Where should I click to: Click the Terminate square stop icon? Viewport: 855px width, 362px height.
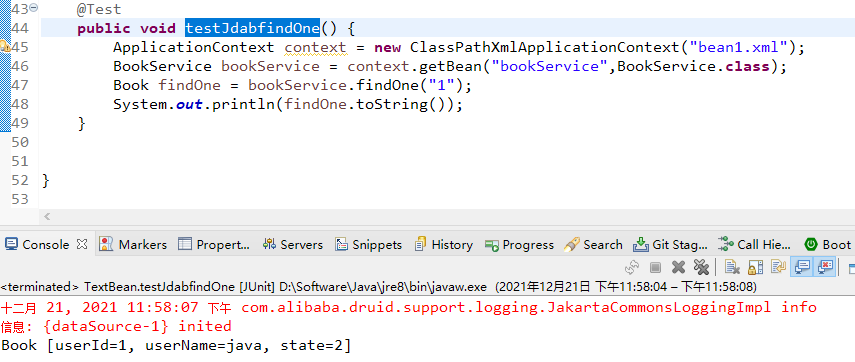click(x=655, y=267)
